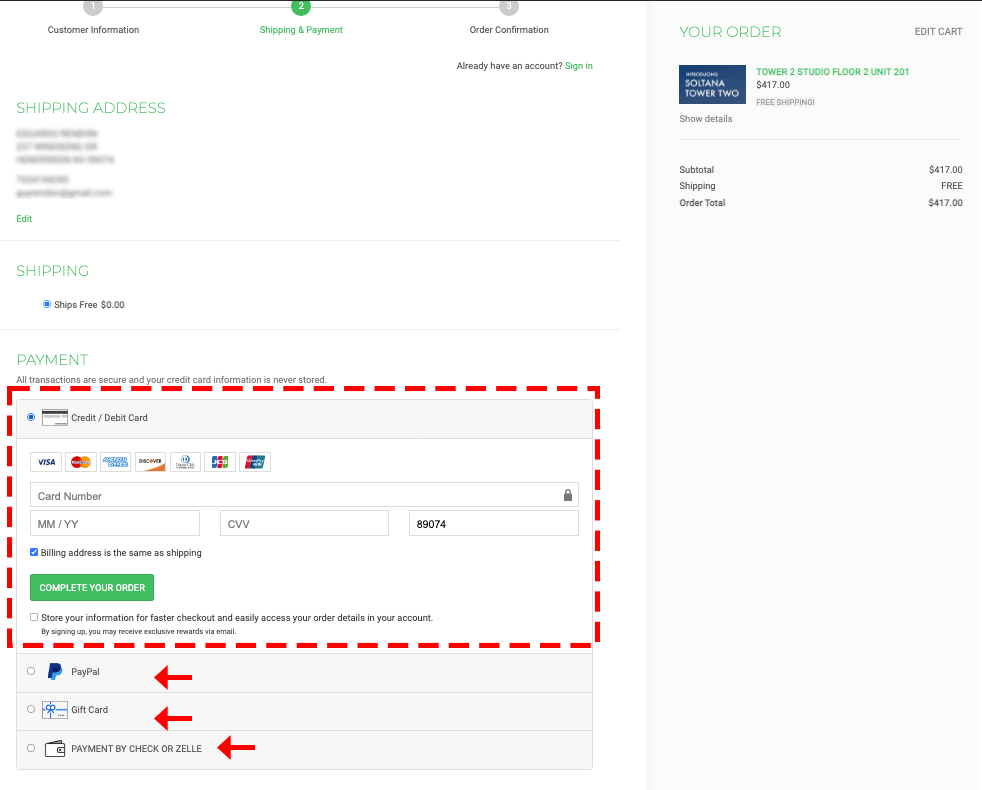Click the UnionPay card logo
The image size is (982, 790).
pyautogui.click(x=255, y=462)
